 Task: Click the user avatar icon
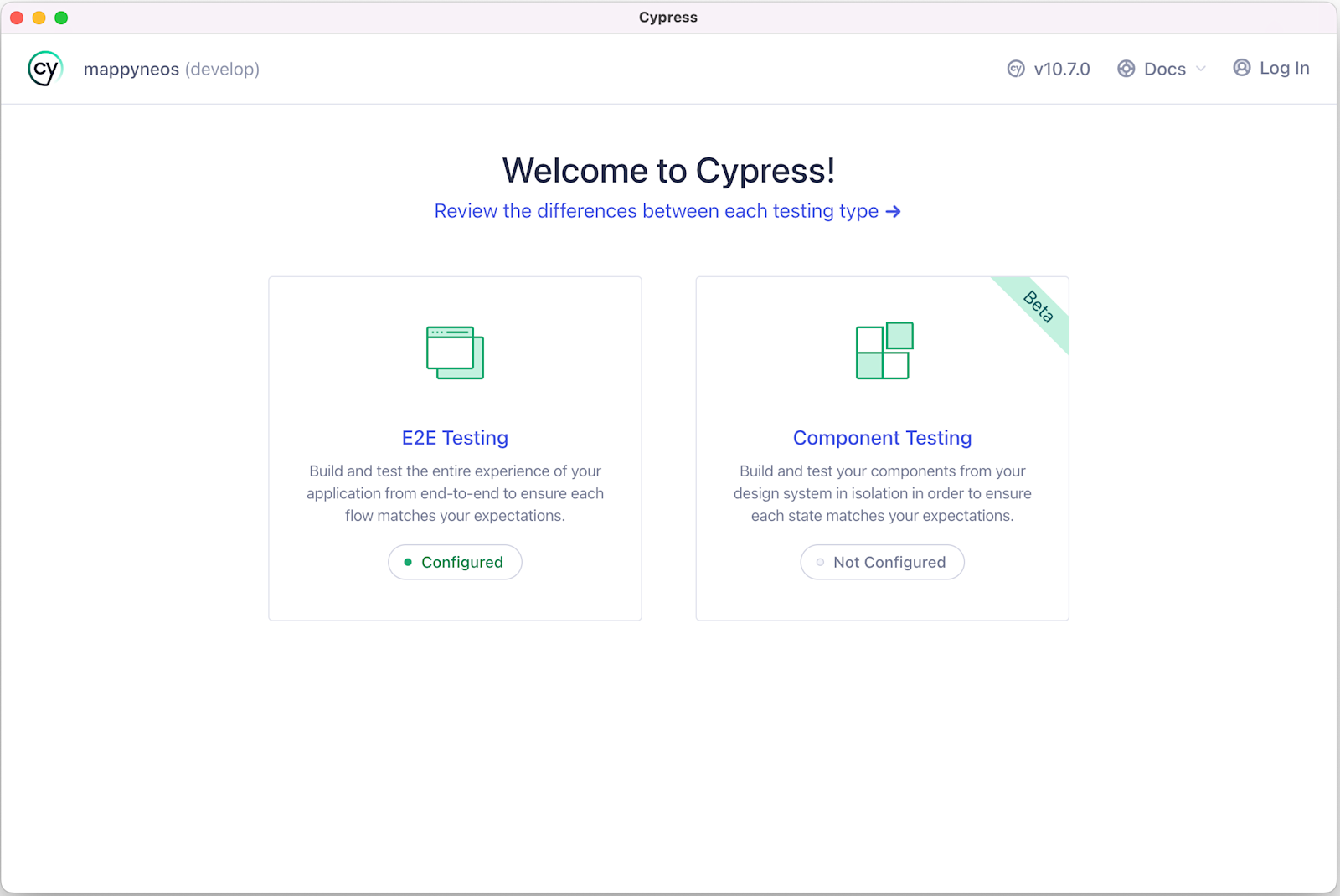pyautogui.click(x=1242, y=68)
